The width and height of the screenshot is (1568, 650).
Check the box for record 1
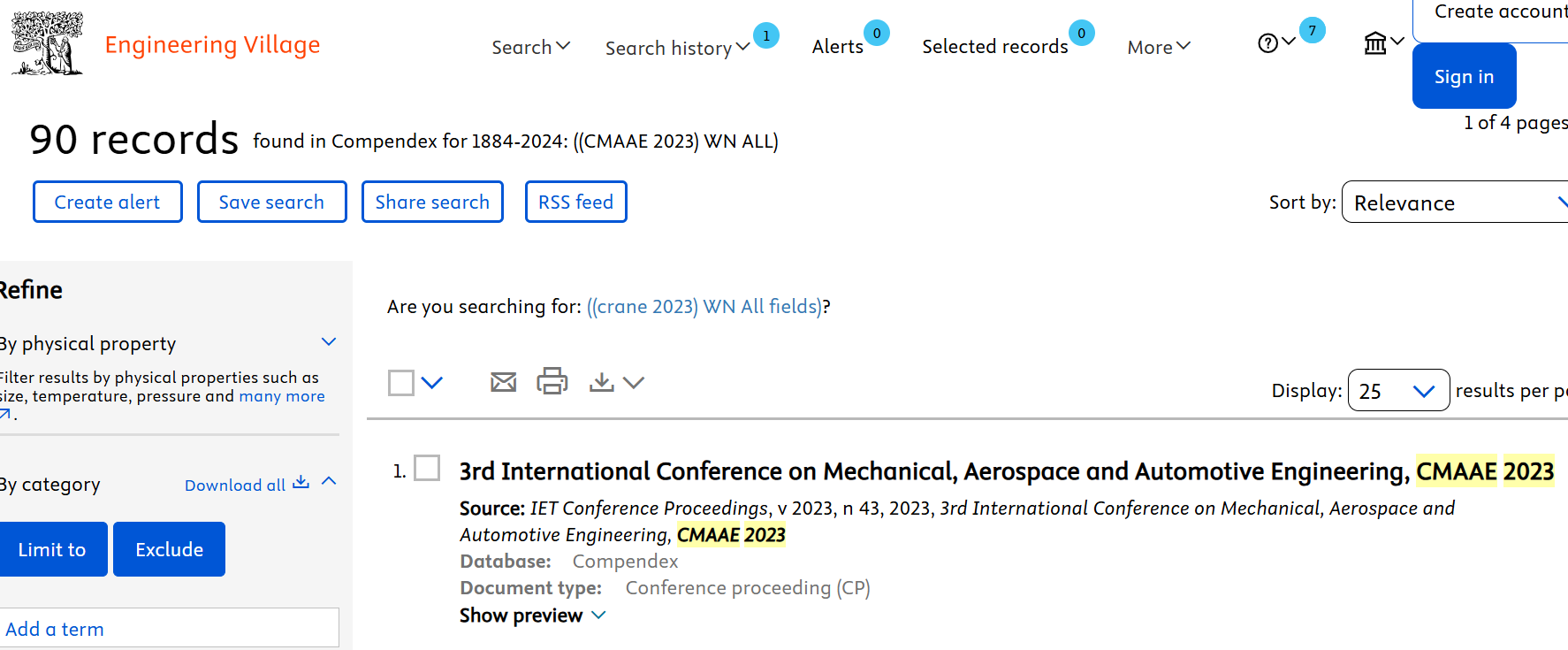coord(427,468)
